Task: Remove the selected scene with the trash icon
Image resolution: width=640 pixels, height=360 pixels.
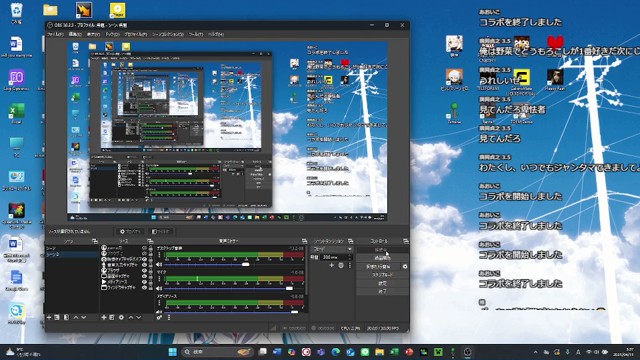Action: click(x=57, y=317)
